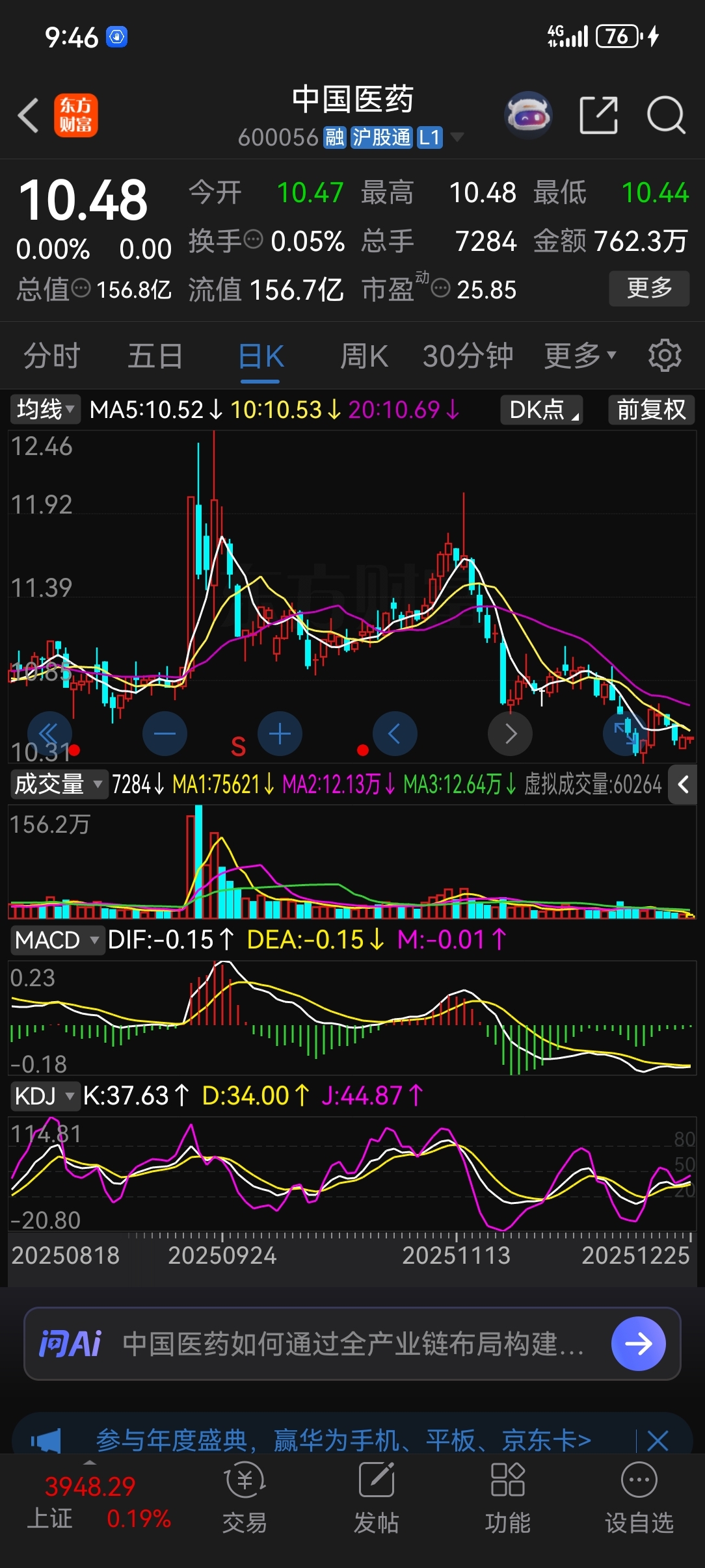This screenshot has width=705, height=1568.
Task: Tap the 前复权 adjustment button
Action: 651,410
